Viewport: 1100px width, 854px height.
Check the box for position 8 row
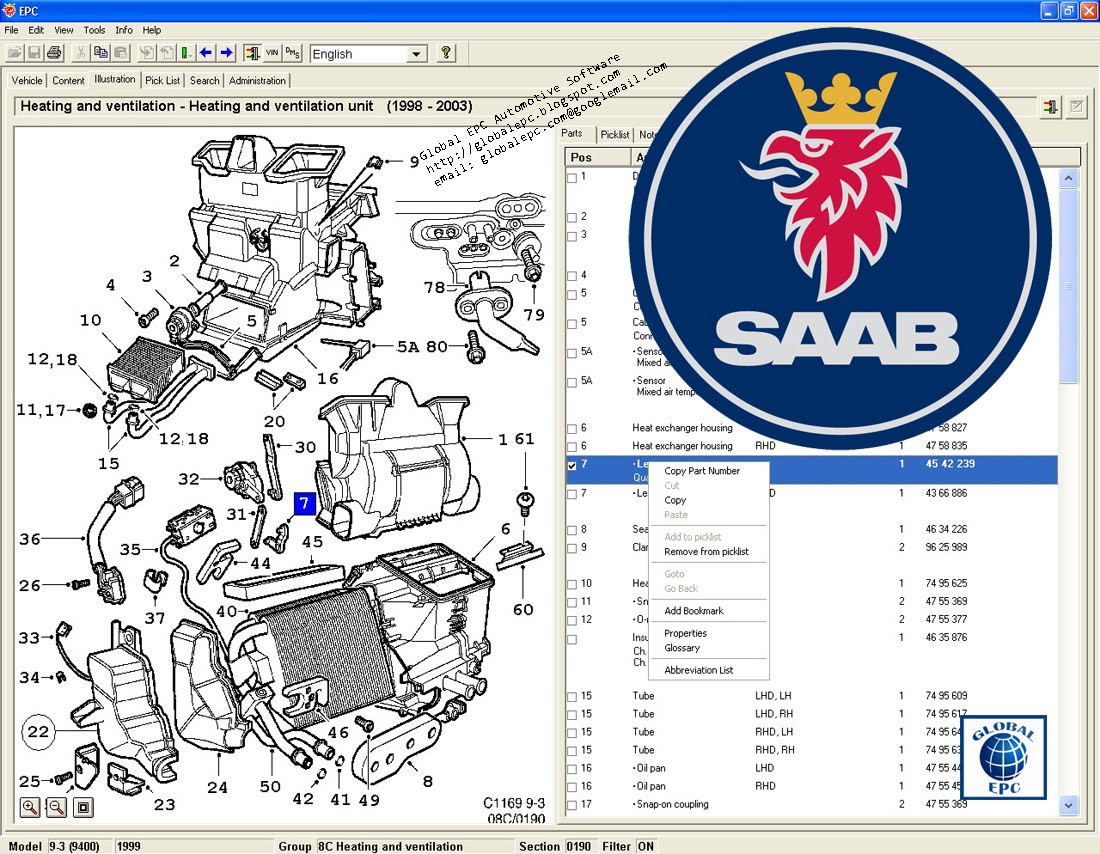pyautogui.click(x=572, y=531)
